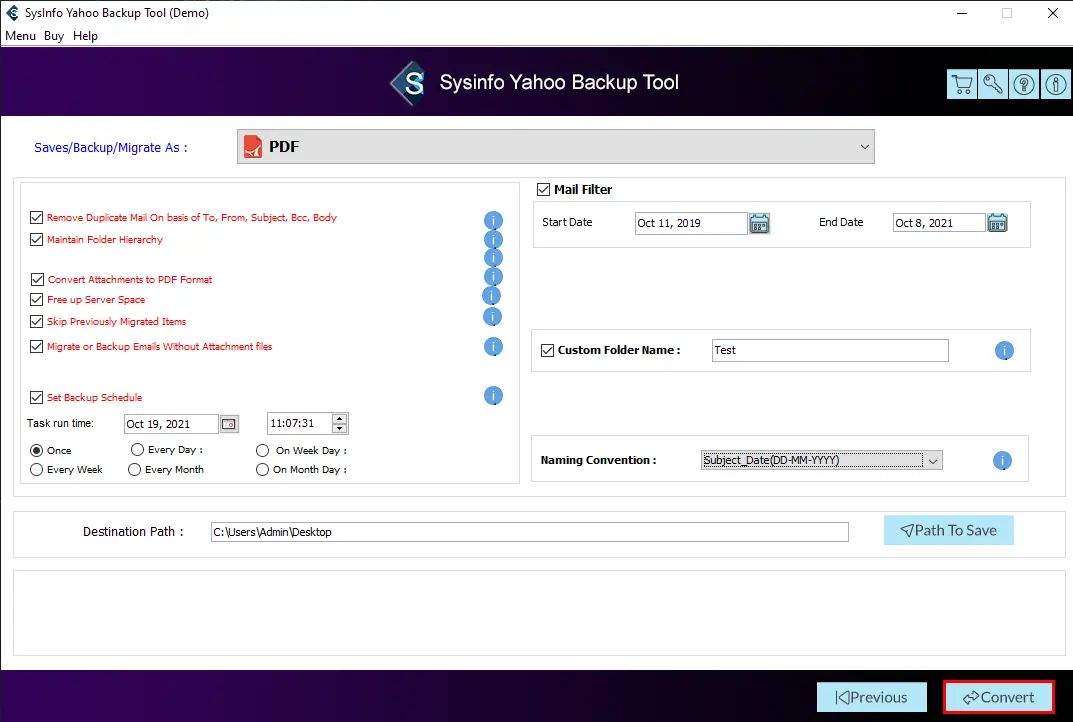1073x722 pixels.
Task: Open the End Date calendar picker
Action: click(x=997, y=223)
